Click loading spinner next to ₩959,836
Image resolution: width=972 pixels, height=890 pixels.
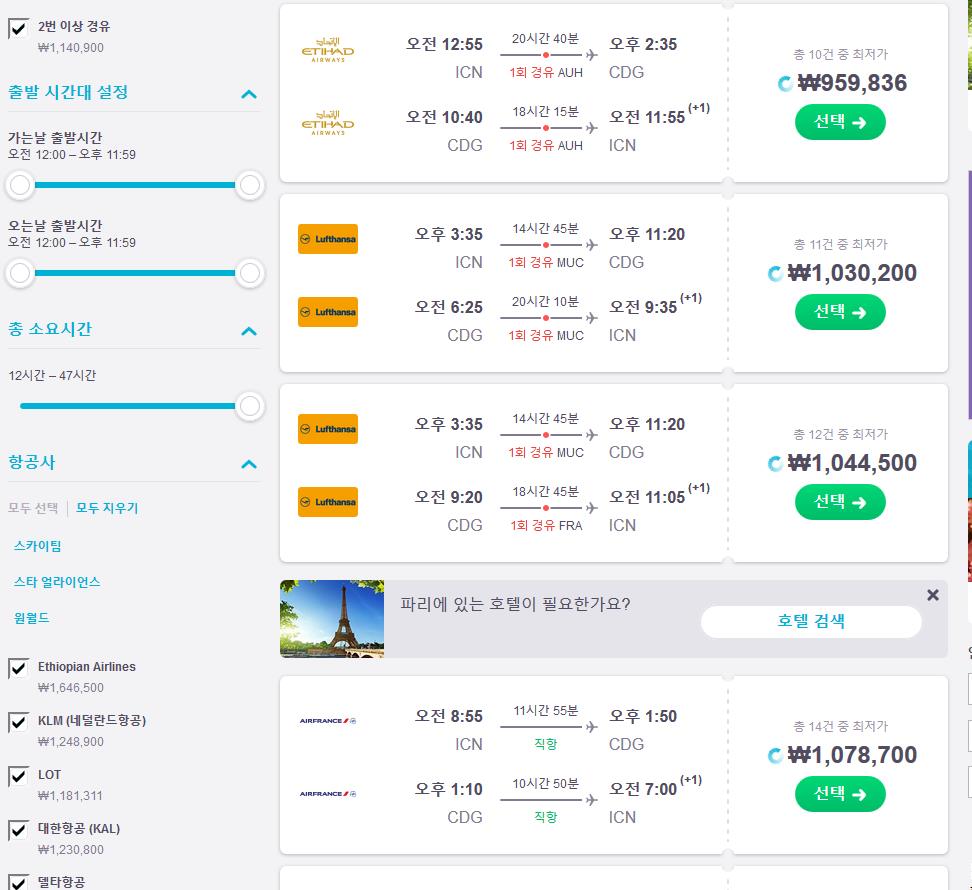tap(785, 83)
